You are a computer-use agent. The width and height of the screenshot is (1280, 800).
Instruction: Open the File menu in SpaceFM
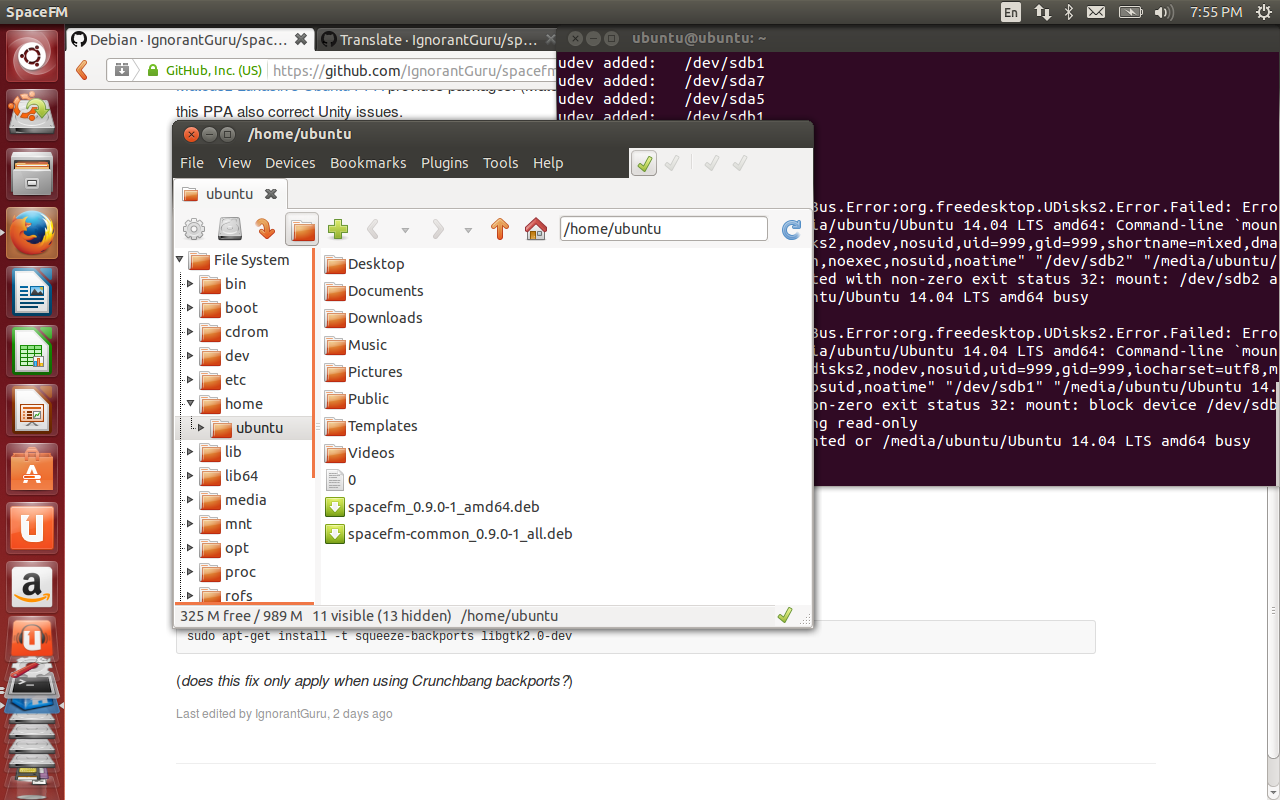click(192, 163)
